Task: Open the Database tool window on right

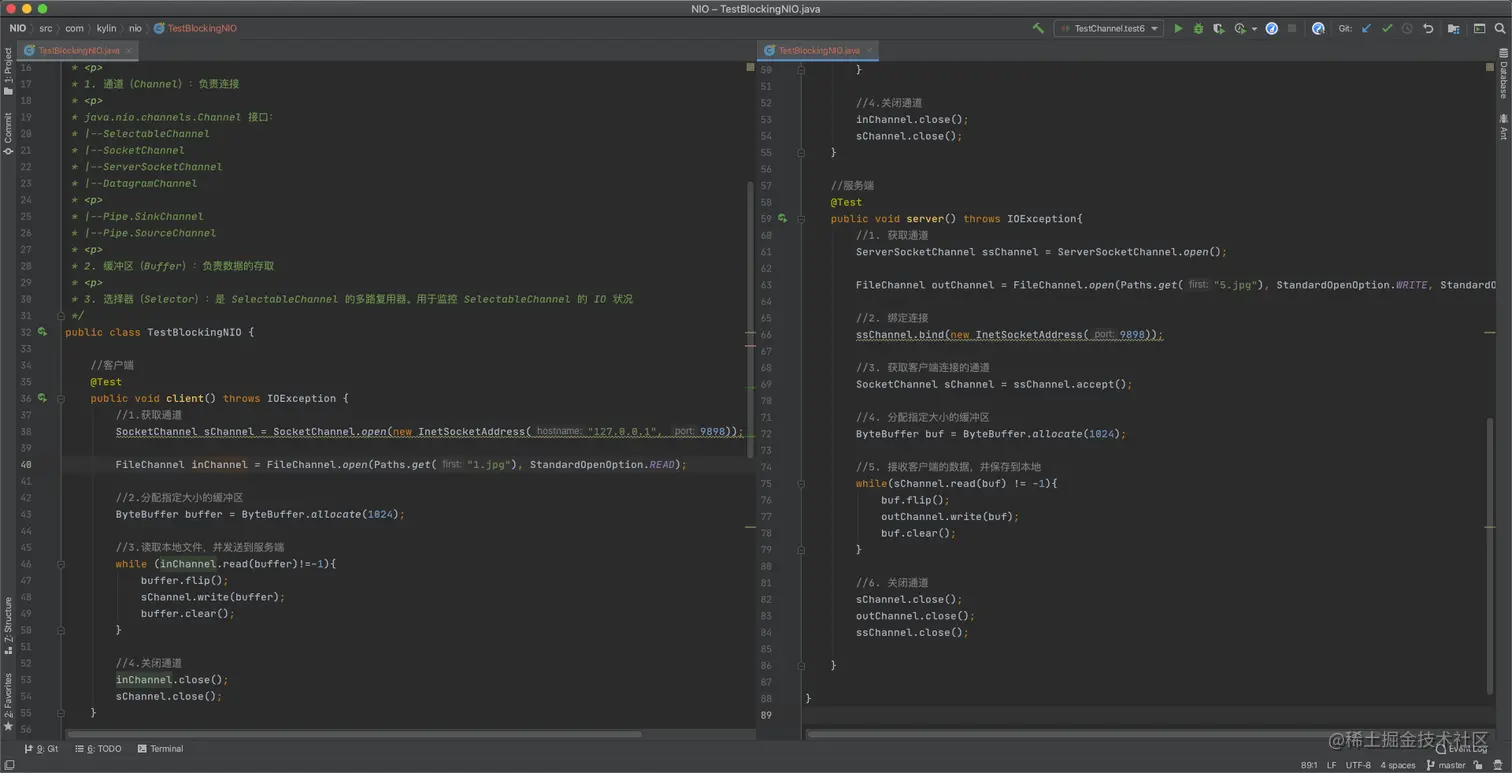Action: click(1503, 74)
